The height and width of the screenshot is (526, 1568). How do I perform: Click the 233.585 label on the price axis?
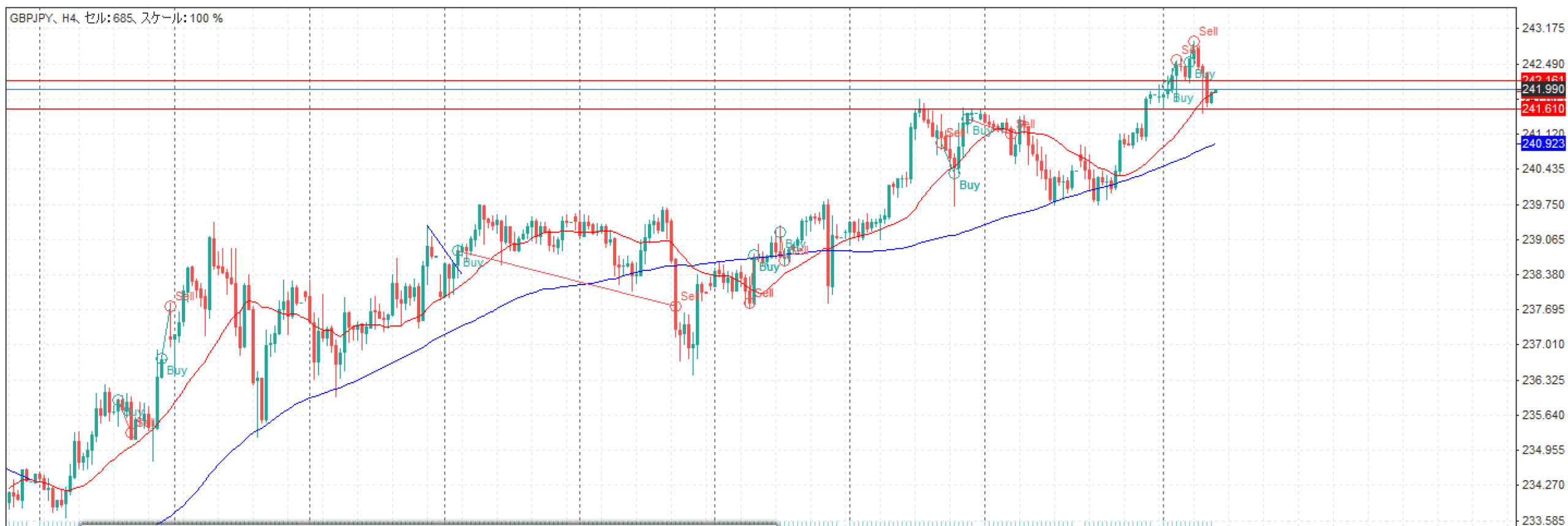1542,520
